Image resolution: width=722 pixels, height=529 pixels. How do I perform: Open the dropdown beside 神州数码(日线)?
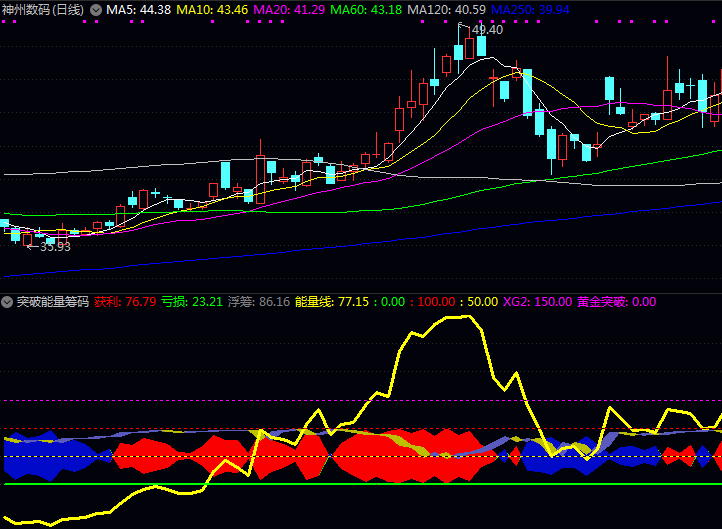tap(96, 10)
